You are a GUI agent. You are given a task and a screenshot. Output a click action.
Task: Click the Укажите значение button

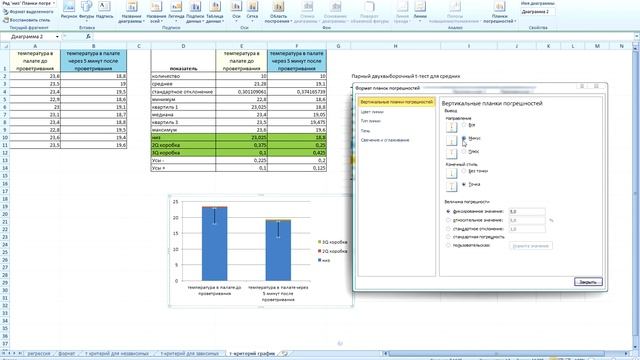[x=531, y=246]
